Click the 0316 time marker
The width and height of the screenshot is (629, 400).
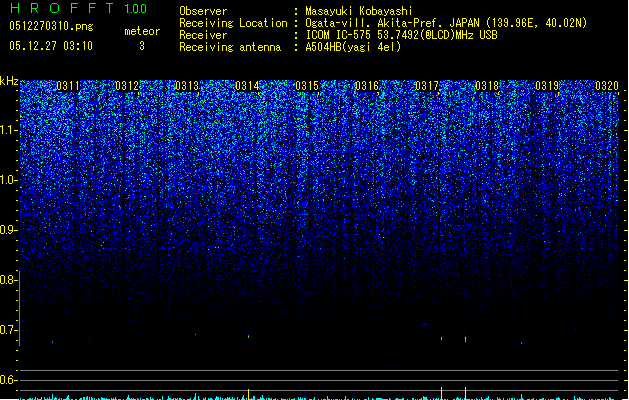click(x=367, y=86)
